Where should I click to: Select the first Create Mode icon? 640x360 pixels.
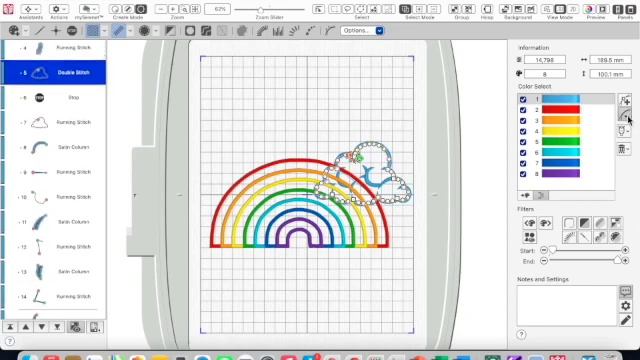115,9
